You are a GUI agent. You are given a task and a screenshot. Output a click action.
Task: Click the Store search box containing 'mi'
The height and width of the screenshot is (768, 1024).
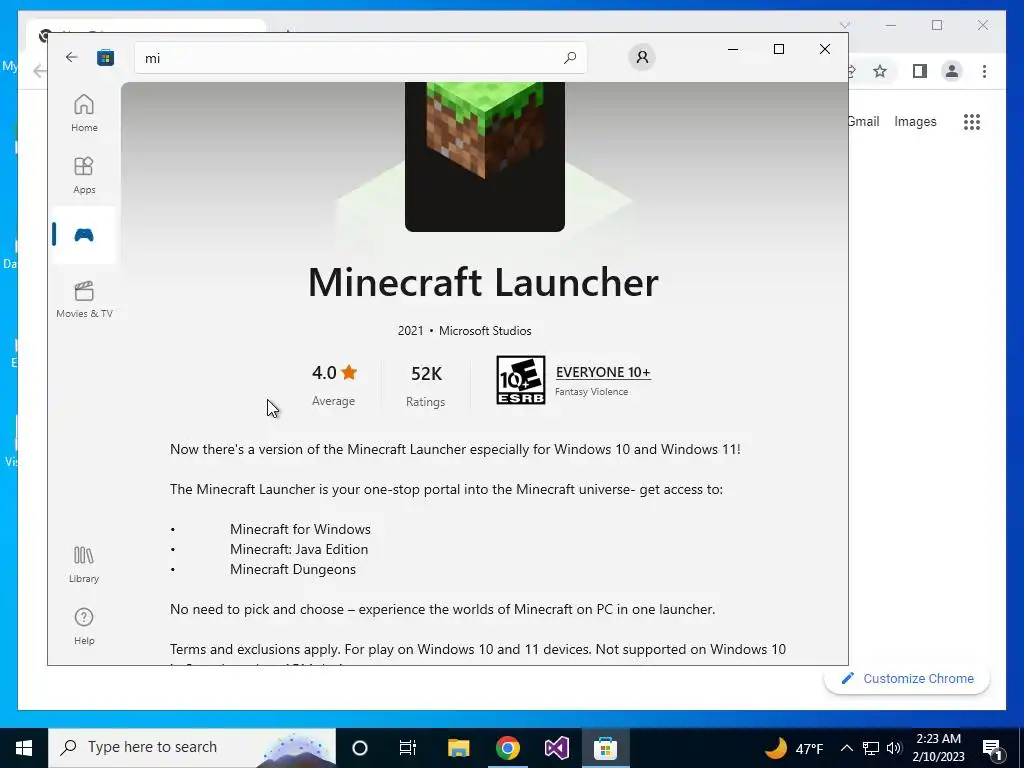pos(360,57)
